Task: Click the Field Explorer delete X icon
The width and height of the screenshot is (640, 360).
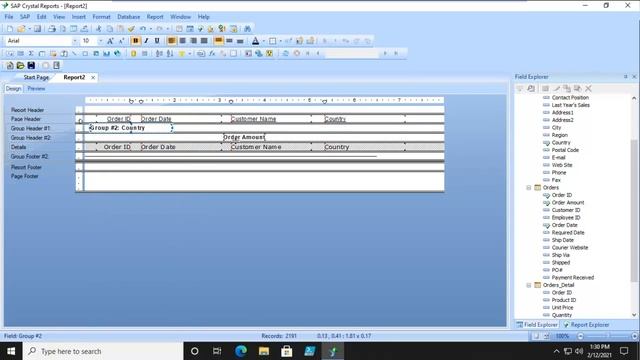Action: click(x=588, y=88)
